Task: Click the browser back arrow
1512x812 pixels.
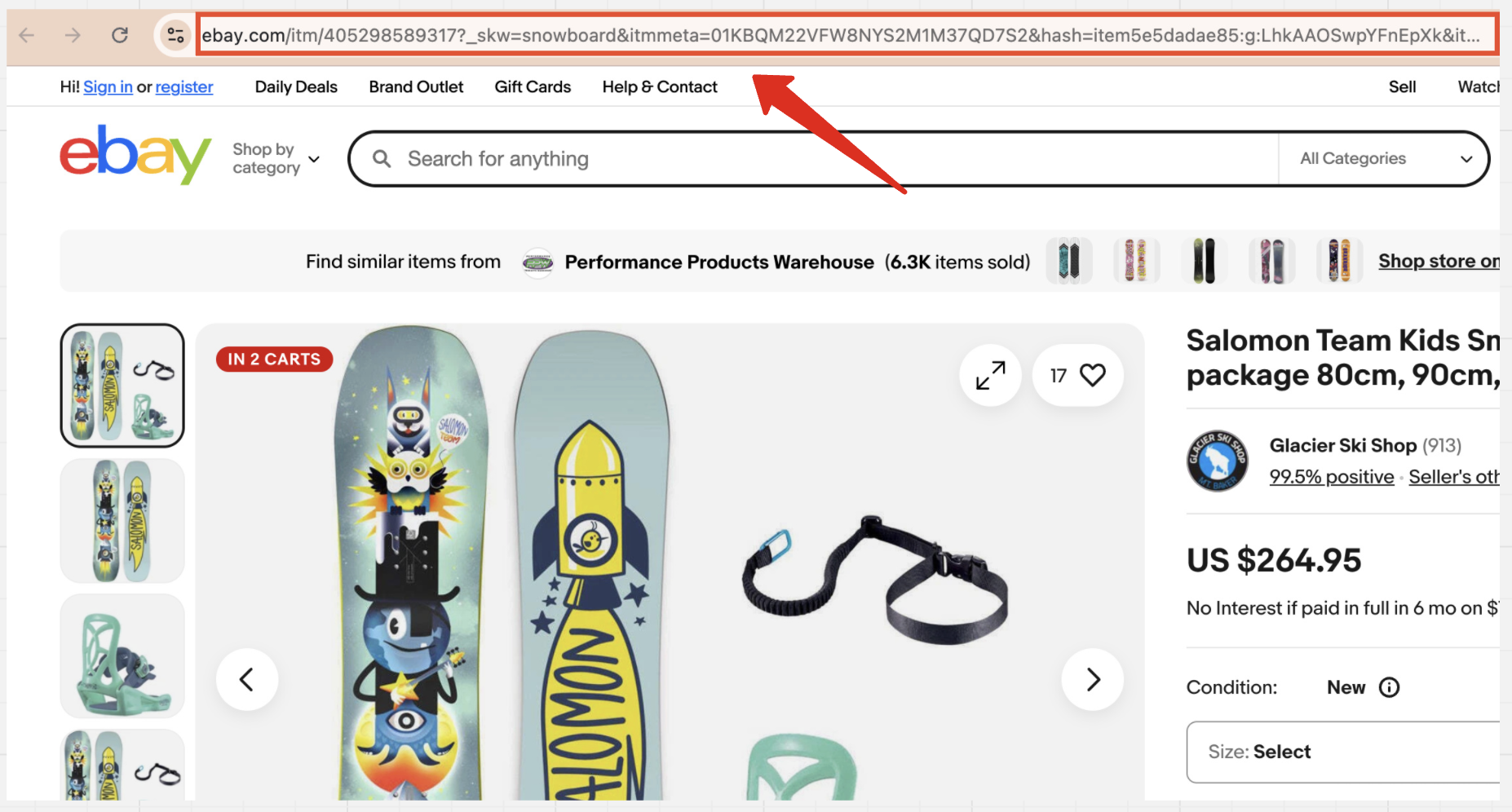Action: [27, 35]
